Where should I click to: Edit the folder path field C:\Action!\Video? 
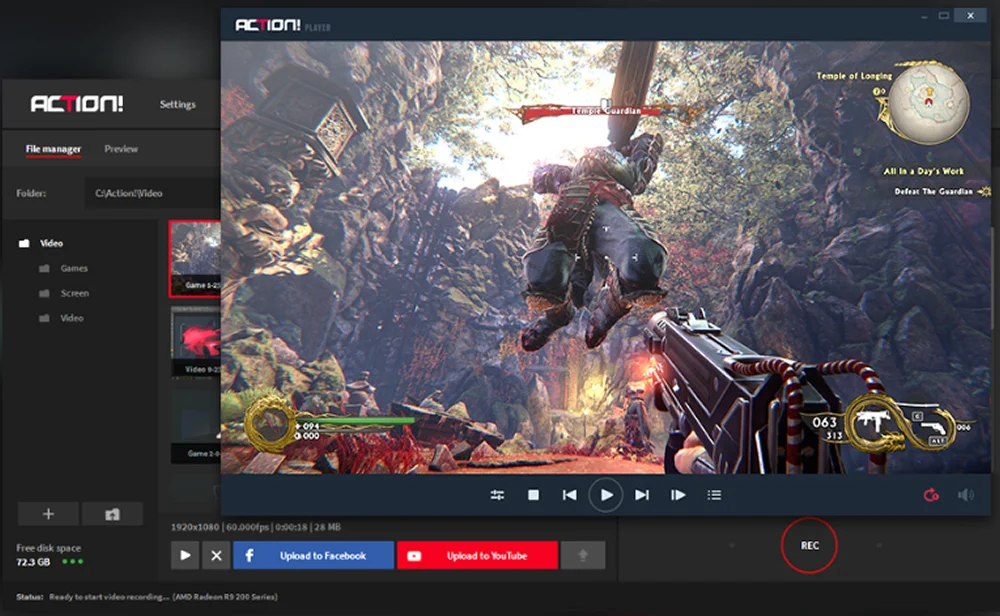tap(153, 193)
